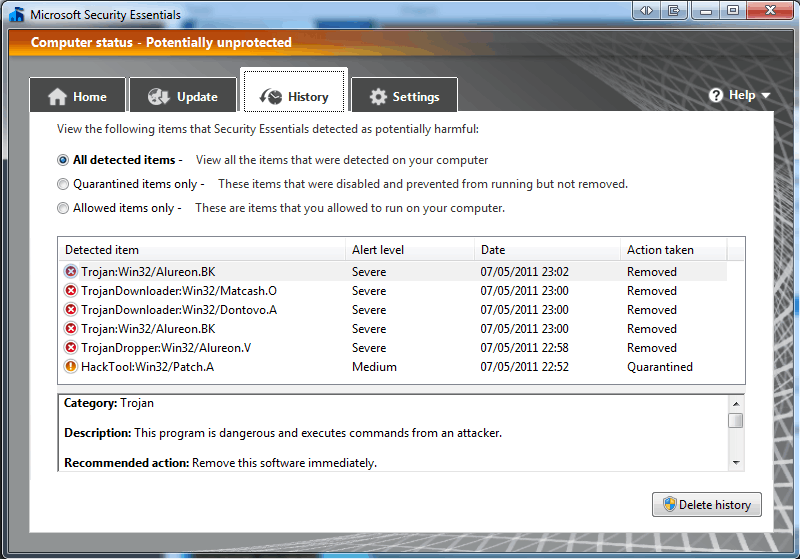This screenshot has width=800, height=559.
Task: Select Quarantined items only radio button
Action: pos(63,184)
